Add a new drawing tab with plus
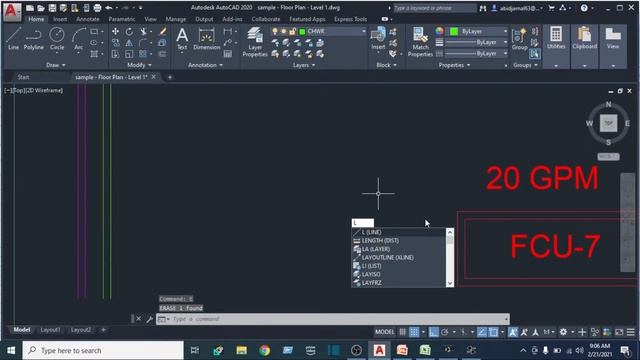This screenshot has height=360, width=640. tap(170, 77)
